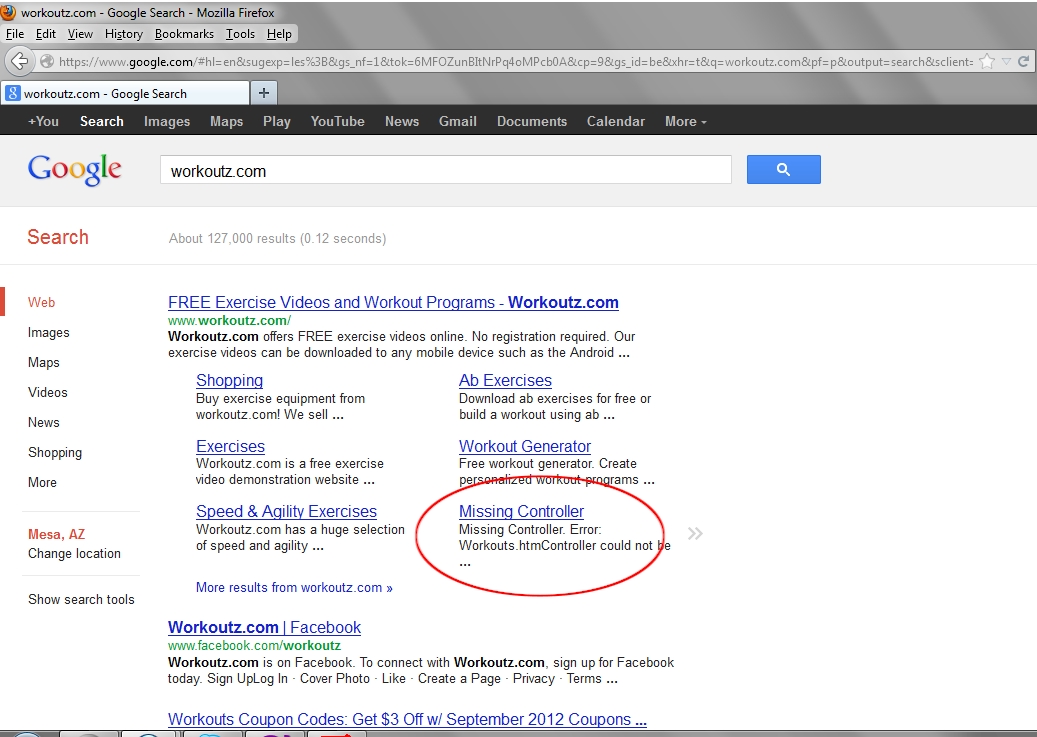This screenshot has width=1037, height=737.
Task: Select the workoutz.com - Google Search tab
Action: pyautogui.click(x=126, y=93)
